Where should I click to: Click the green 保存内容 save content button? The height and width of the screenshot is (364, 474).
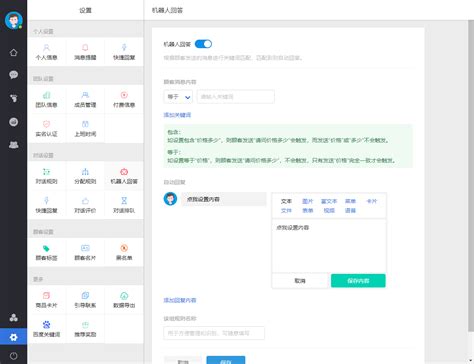pos(358,281)
